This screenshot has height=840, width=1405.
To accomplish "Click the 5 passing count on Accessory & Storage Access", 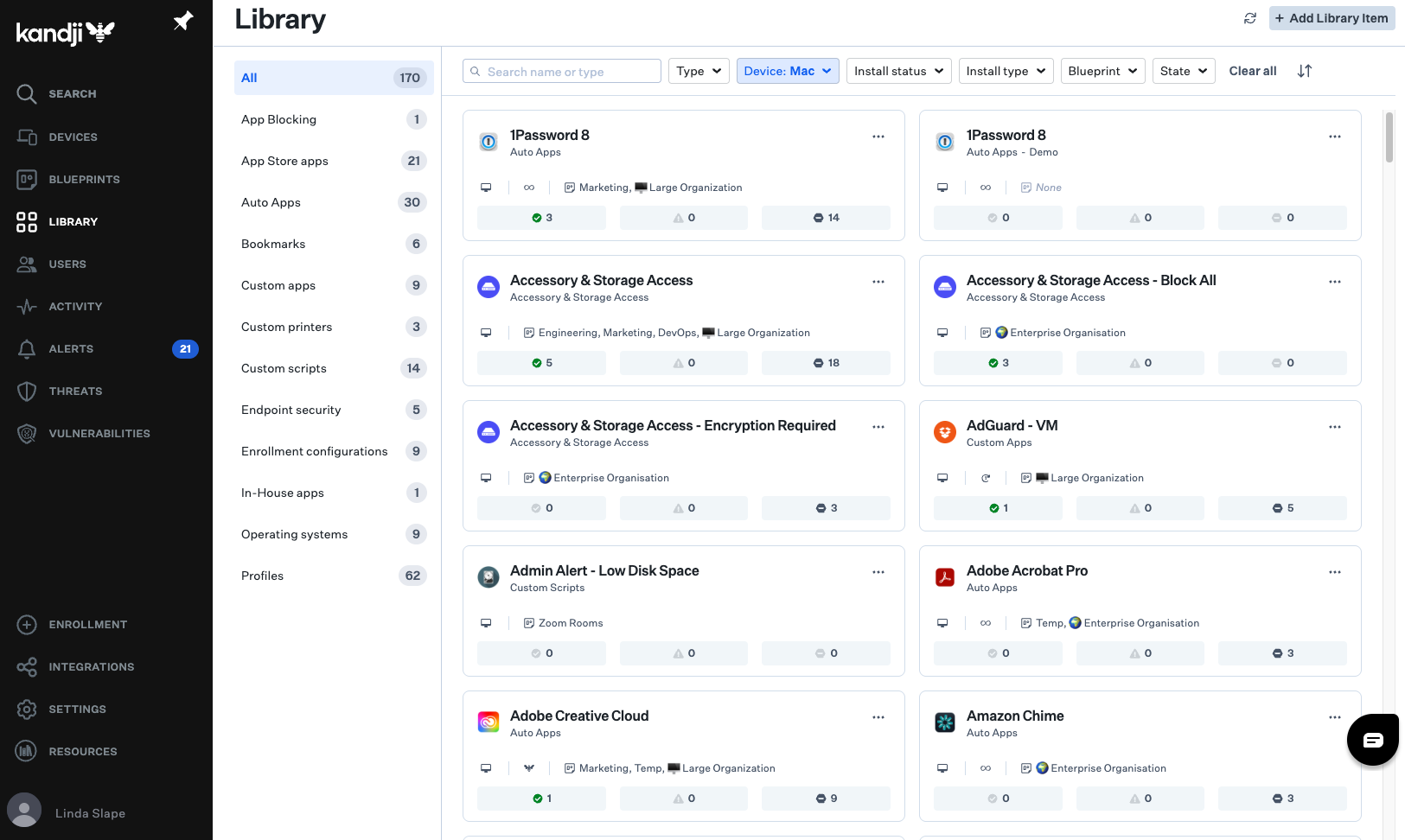I will 541,363.
